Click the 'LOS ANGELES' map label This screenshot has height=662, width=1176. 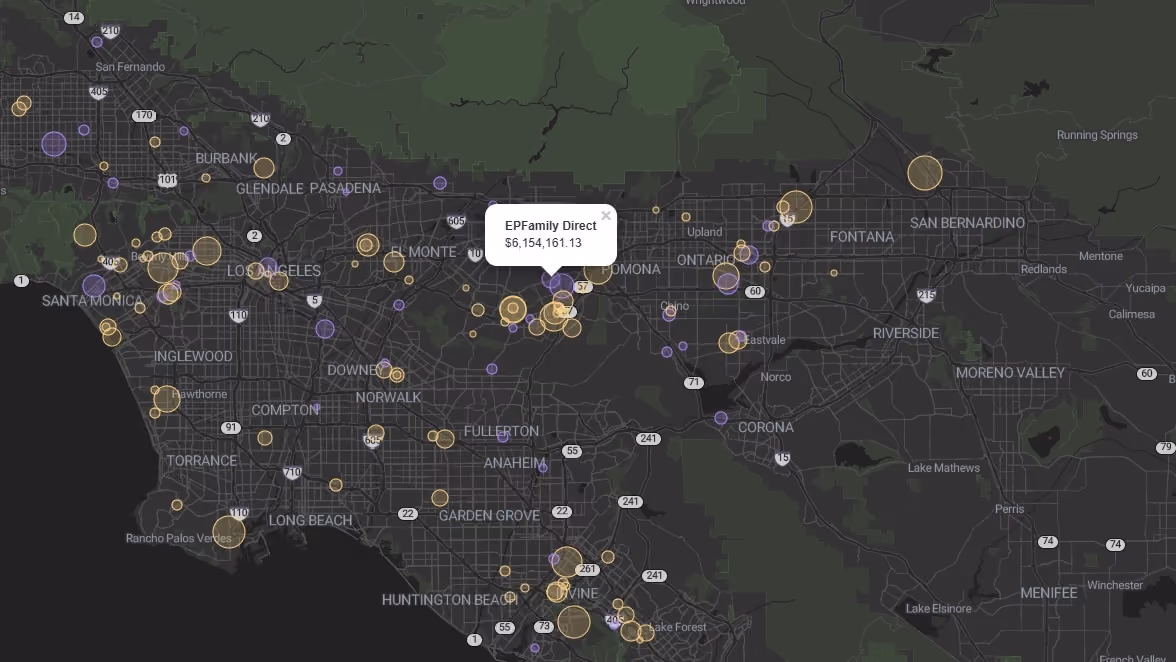[274, 271]
